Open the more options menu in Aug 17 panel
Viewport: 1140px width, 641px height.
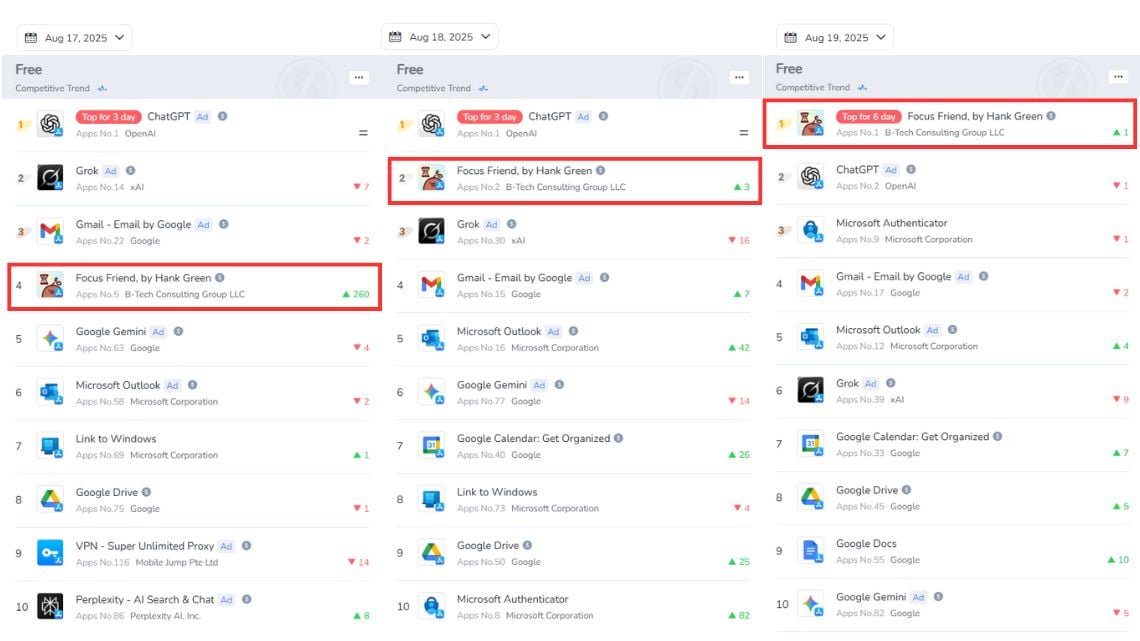click(358, 77)
